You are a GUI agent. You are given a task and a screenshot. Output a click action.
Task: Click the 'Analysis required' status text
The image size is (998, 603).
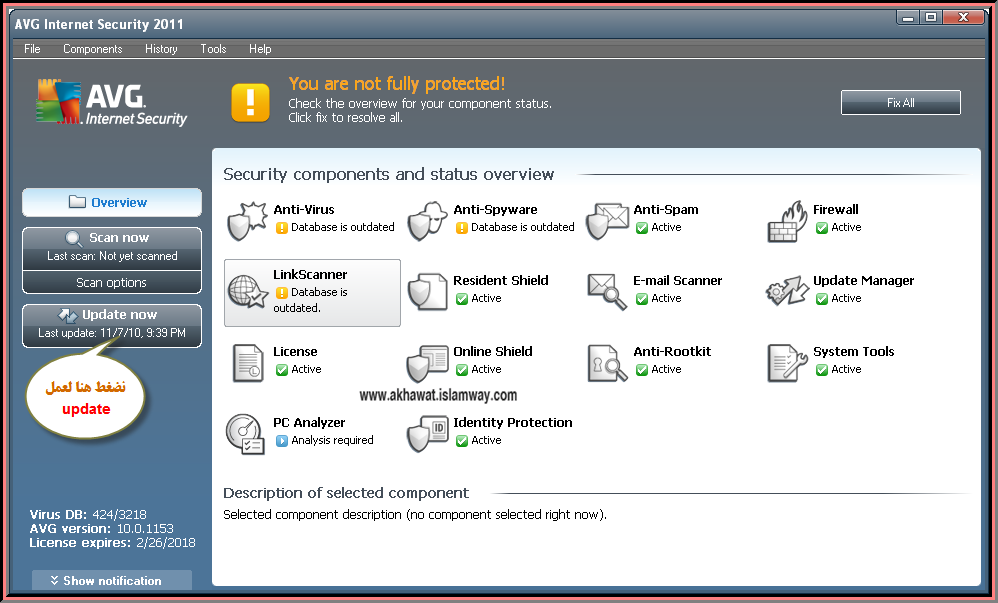[x=332, y=441]
